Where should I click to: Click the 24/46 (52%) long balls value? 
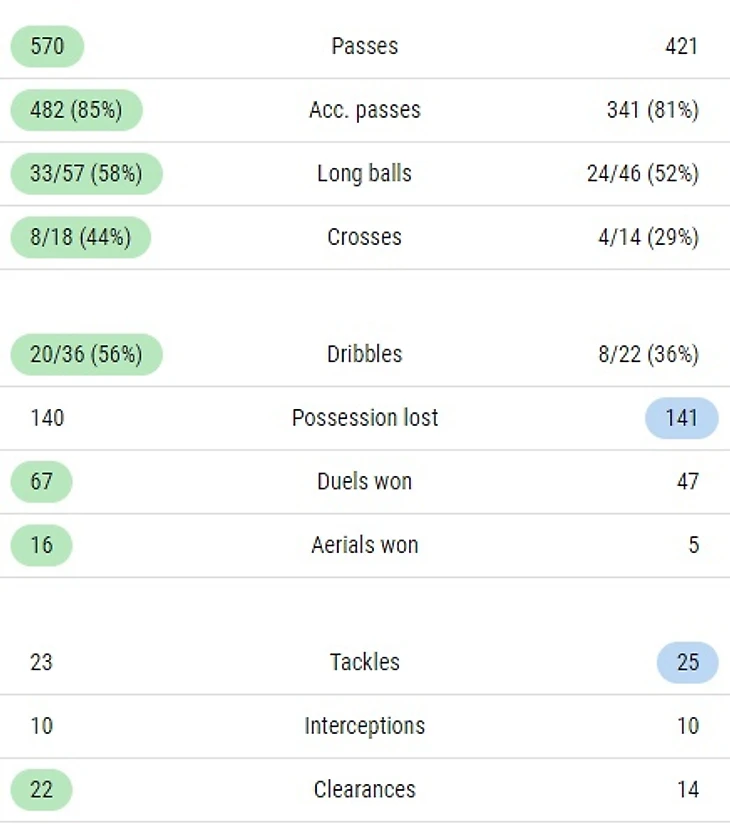(x=643, y=174)
